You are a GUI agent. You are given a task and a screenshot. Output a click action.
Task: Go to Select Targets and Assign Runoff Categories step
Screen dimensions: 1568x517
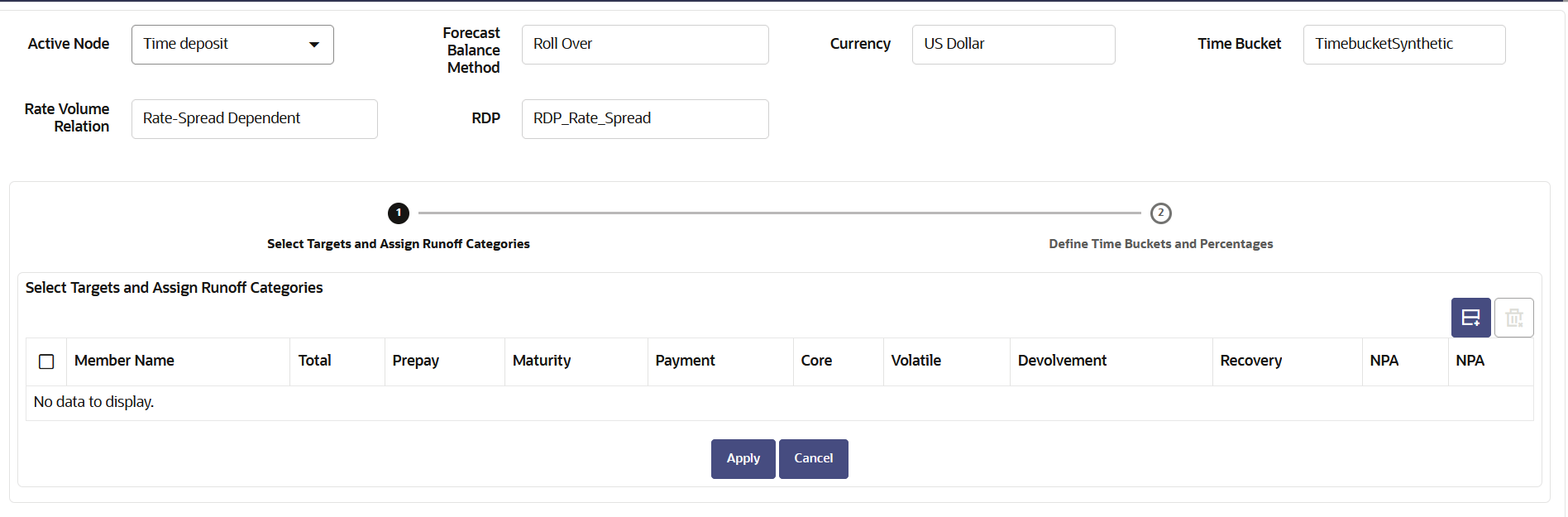tap(399, 244)
